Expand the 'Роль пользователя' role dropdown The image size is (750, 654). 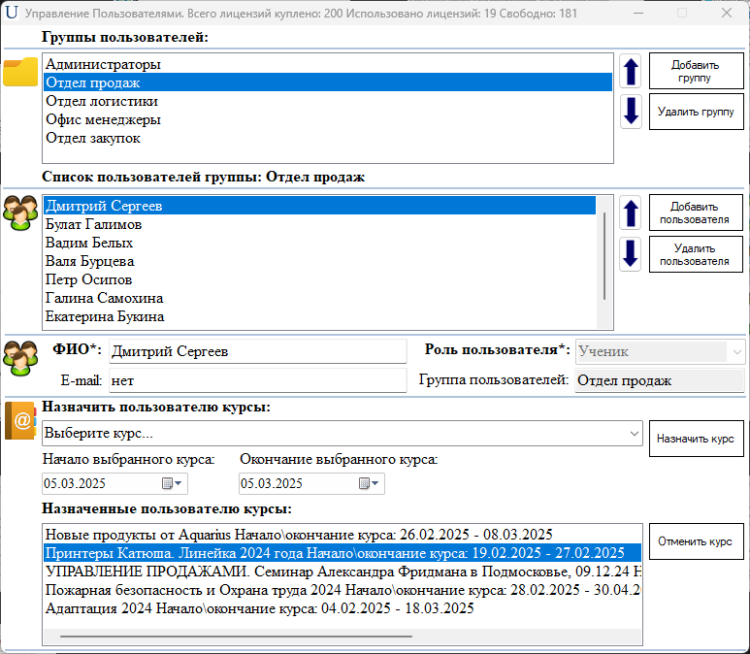click(x=737, y=352)
